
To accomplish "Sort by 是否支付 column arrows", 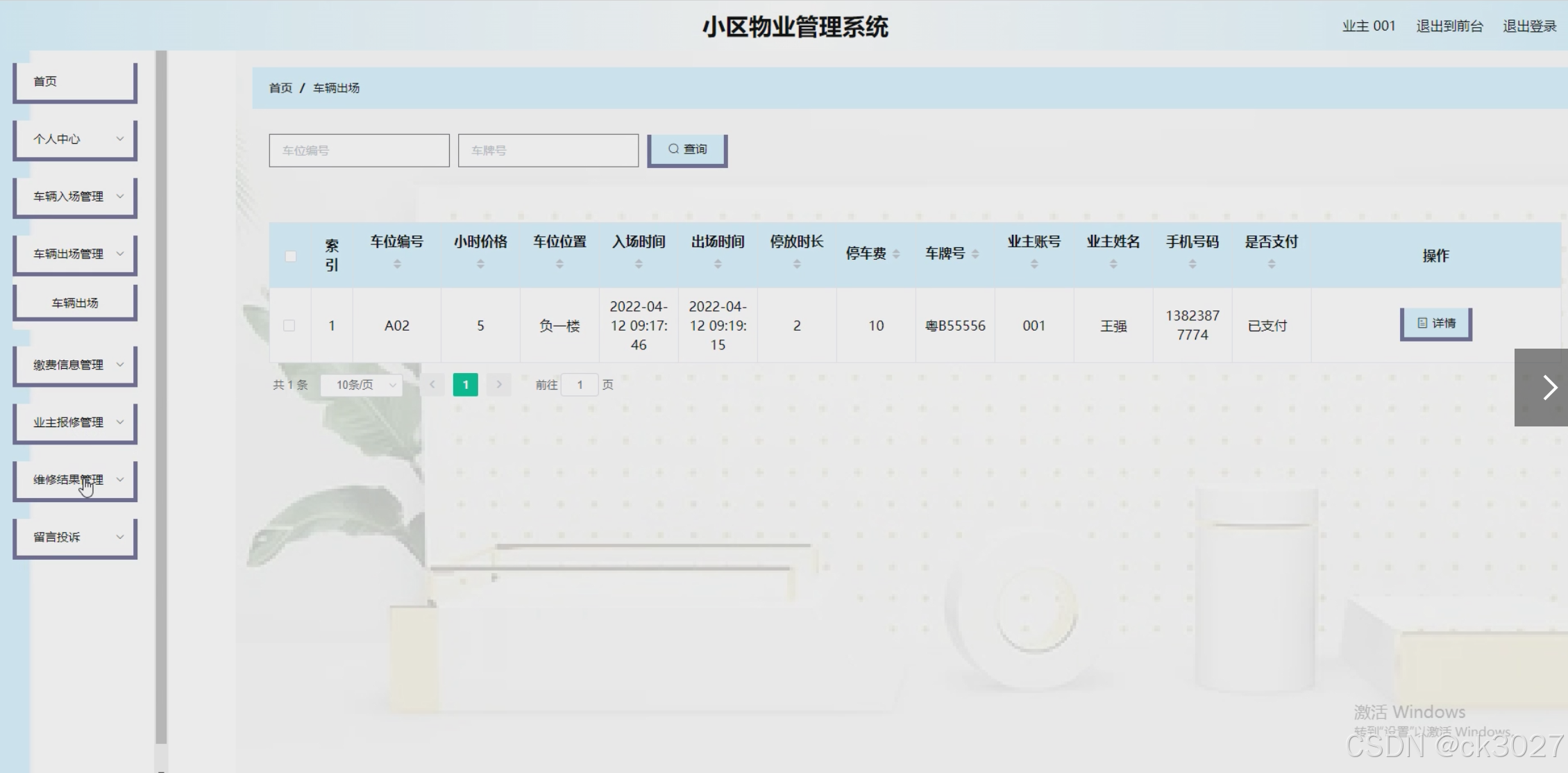I will (1271, 264).
